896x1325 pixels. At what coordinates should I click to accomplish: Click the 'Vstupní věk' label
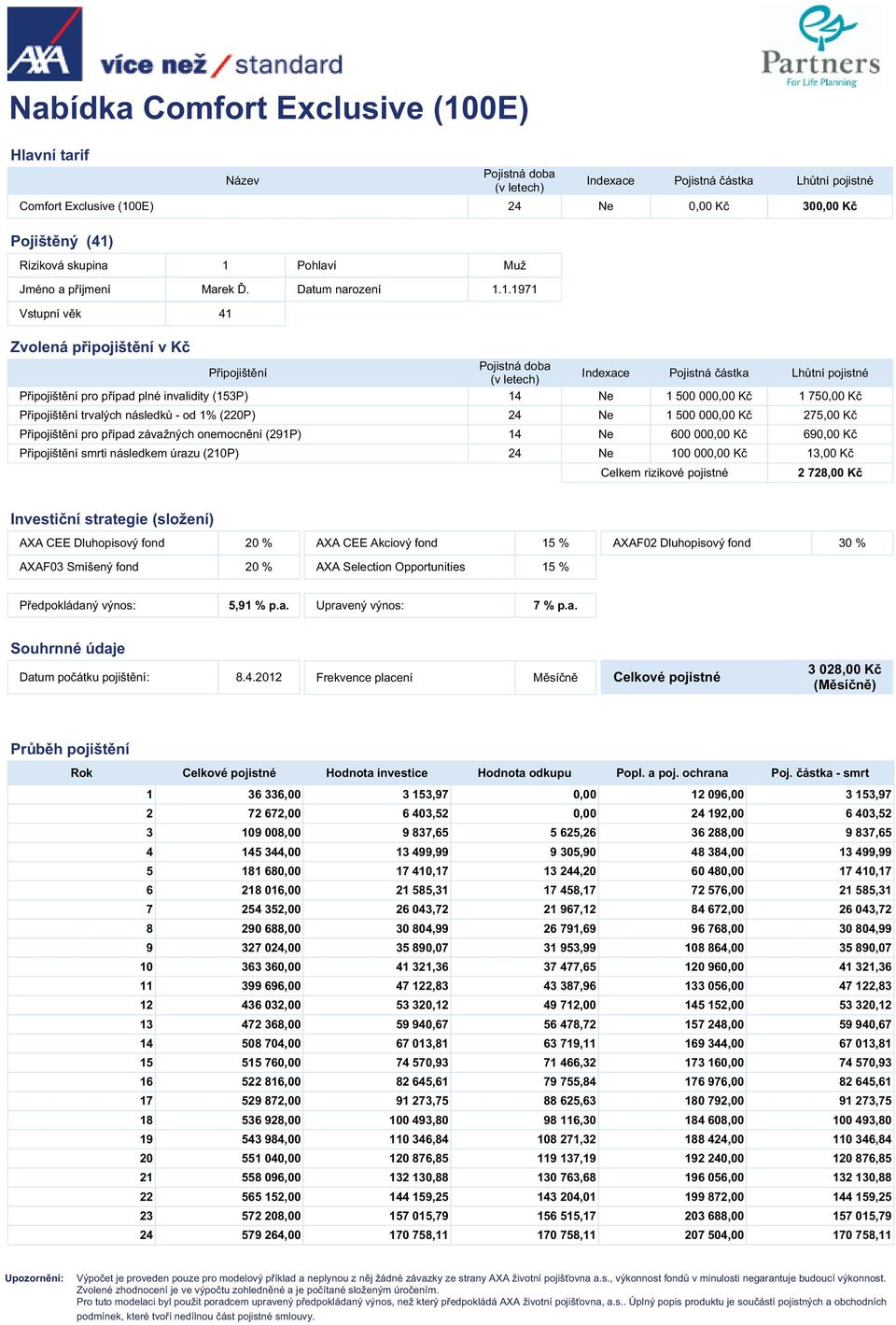[50, 314]
